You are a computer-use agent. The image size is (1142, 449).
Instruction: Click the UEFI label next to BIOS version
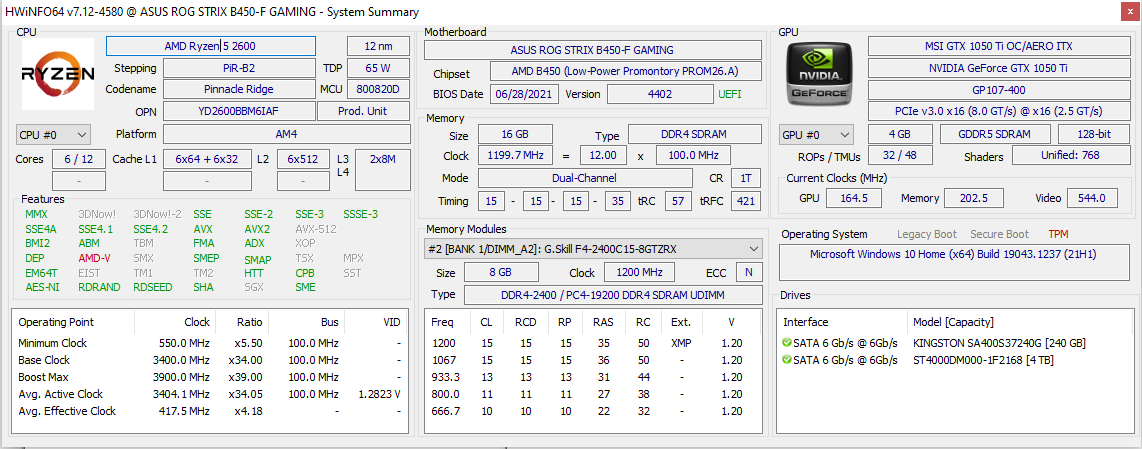pos(731,94)
